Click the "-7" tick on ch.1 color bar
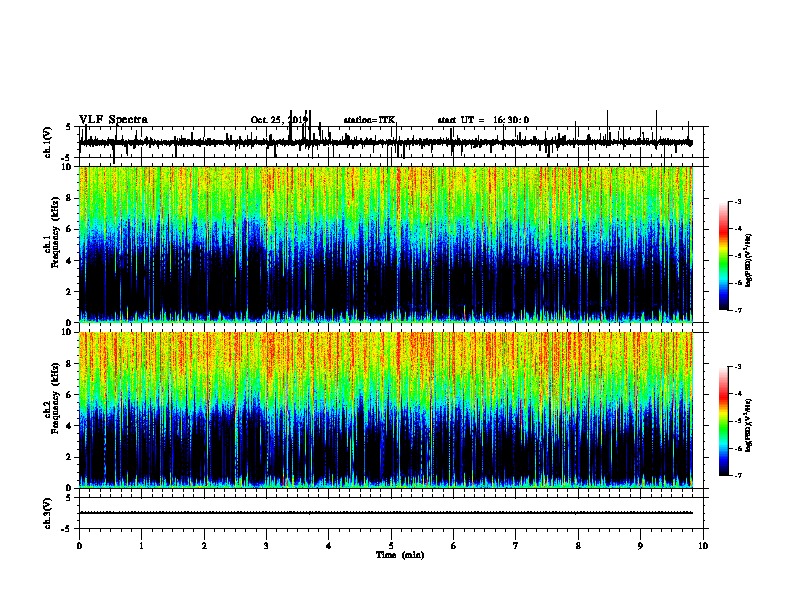Viewport: 792px width, 612px height. pyautogui.click(x=737, y=310)
